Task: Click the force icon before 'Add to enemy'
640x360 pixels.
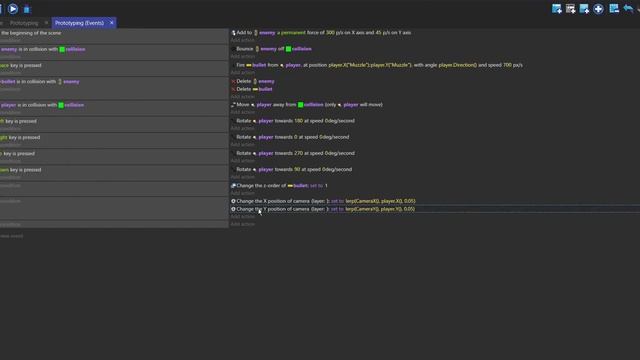Action: coord(233,33)
